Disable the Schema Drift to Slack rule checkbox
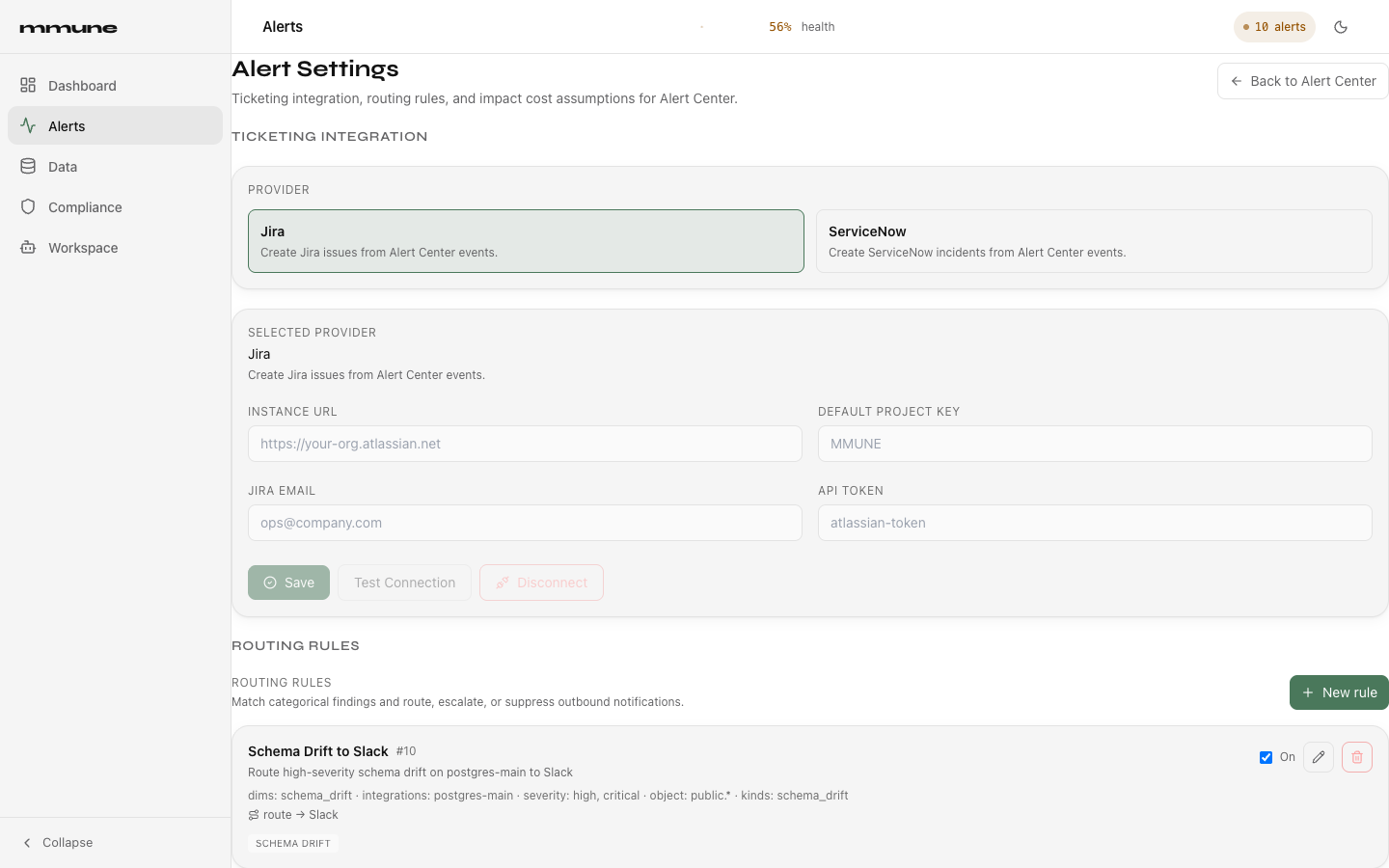 pos(1266,757)
